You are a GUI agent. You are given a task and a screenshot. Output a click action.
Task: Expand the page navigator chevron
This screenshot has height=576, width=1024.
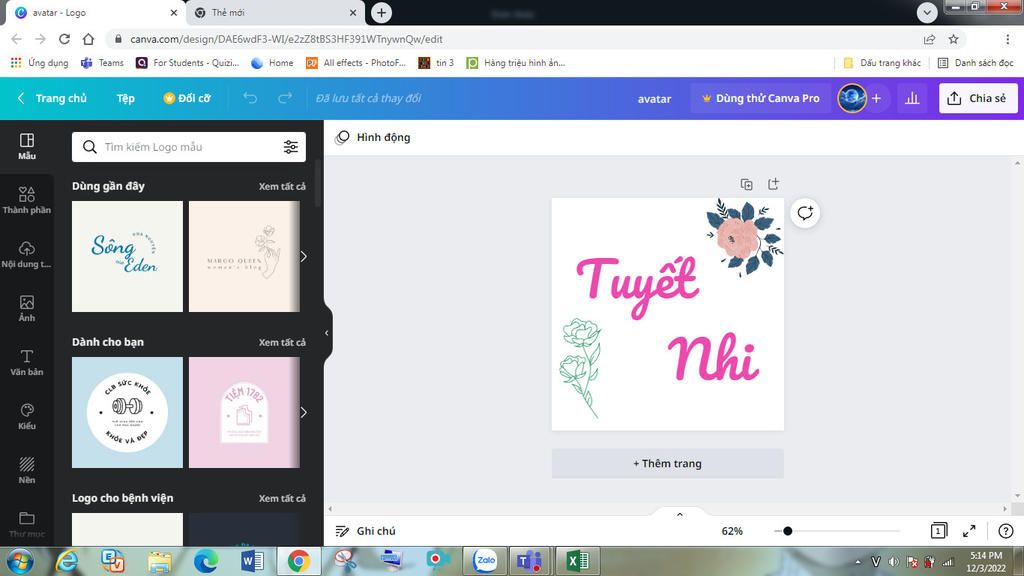pos(679,515)
